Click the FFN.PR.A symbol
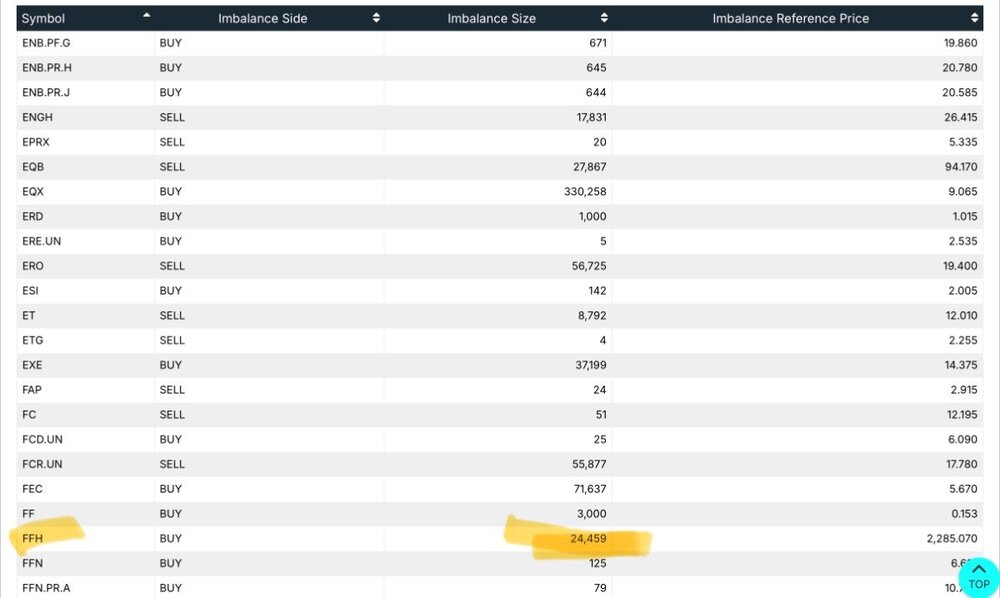The width and height of the screenshot is (1000, 598). (46, 588)
